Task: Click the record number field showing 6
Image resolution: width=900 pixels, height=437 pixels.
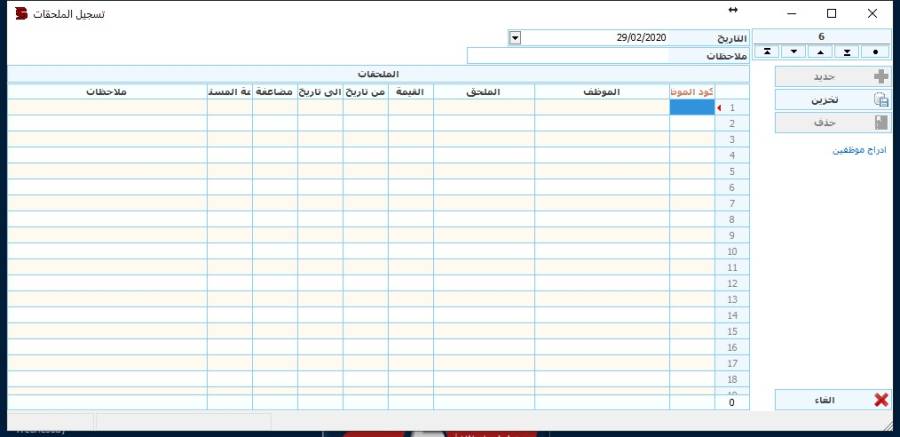Action: pos(821,37)
